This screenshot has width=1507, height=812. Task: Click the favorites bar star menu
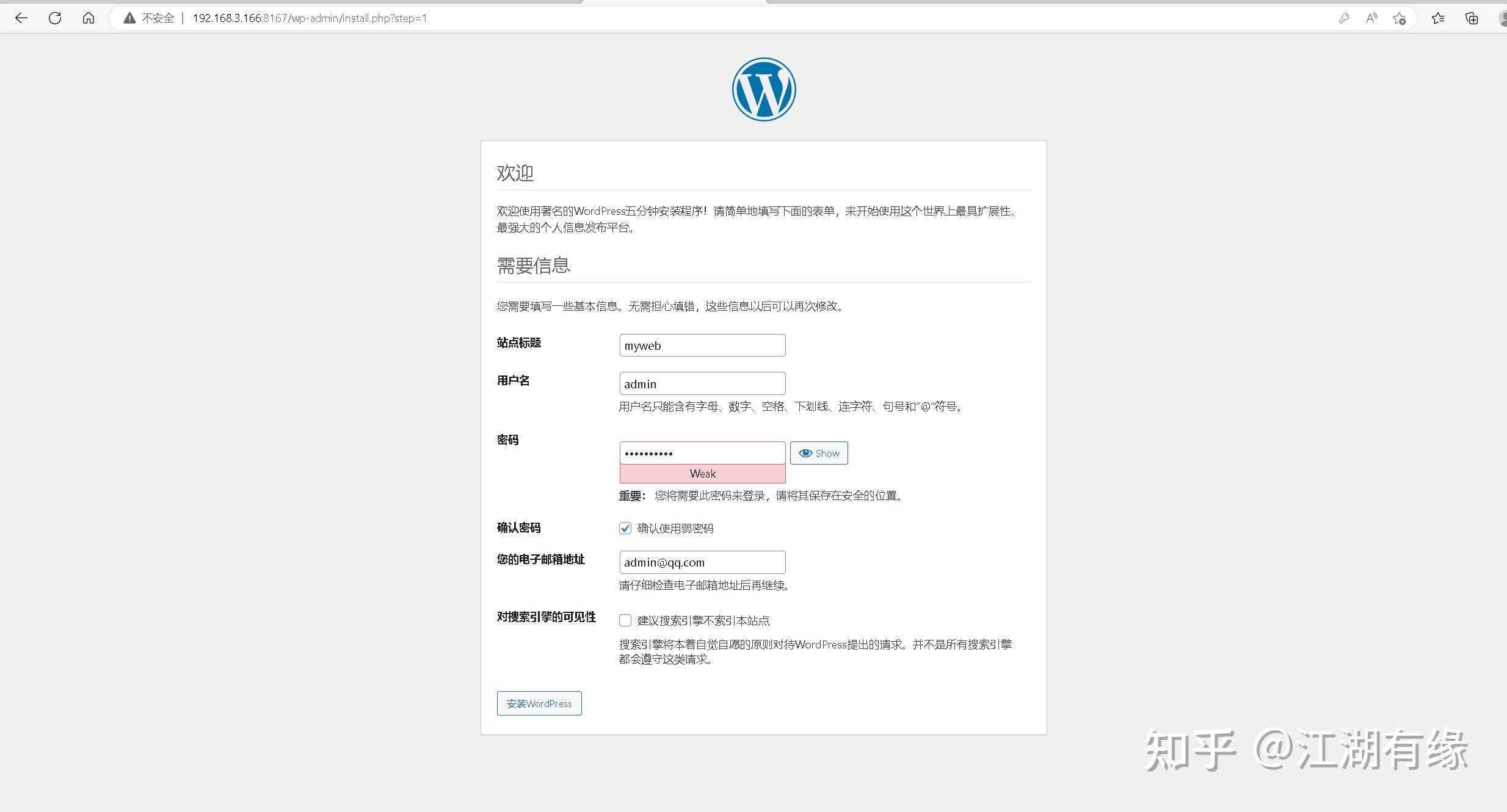pos(1438,18)
